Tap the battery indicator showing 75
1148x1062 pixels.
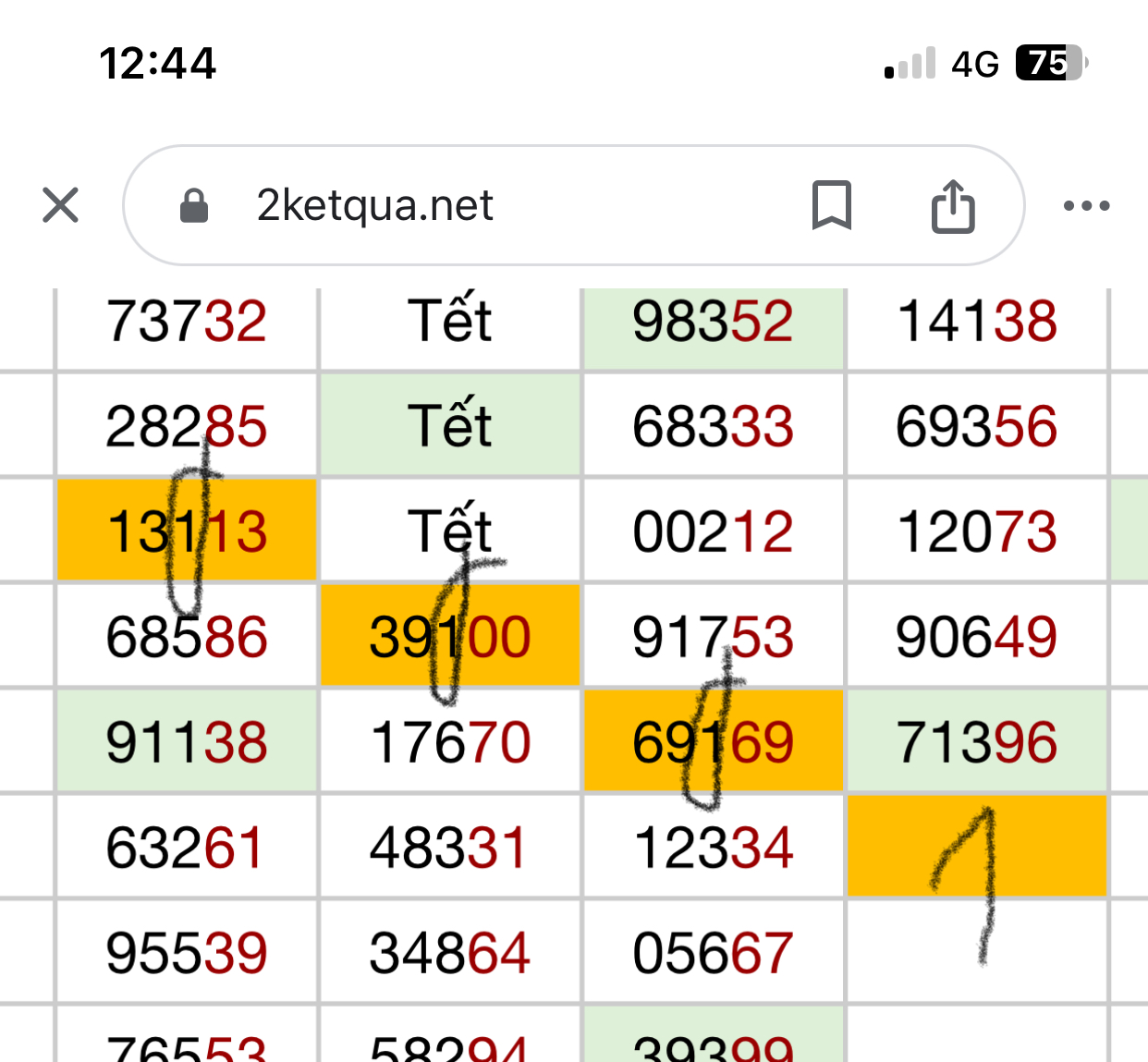click(1051, 63)
